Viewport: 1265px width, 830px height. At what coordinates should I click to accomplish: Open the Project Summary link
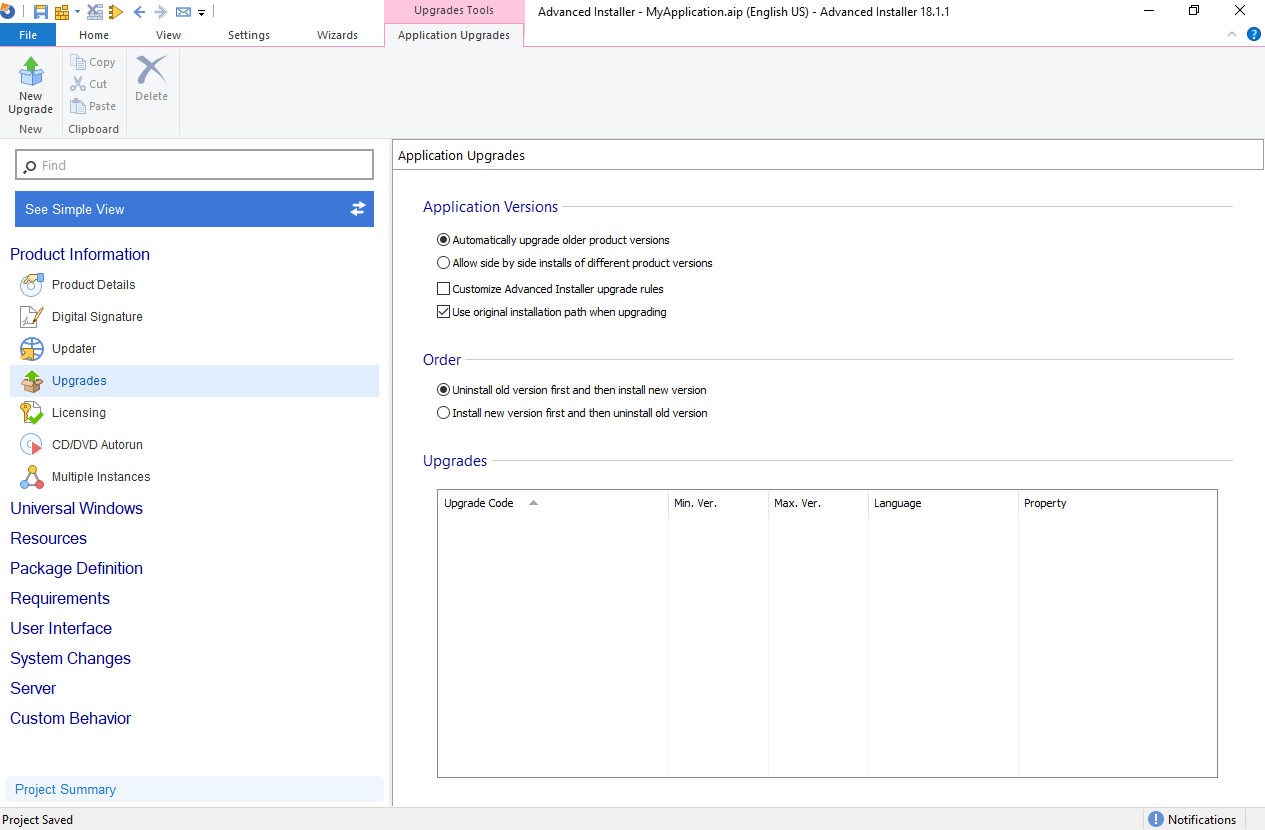tap(65, 789)
